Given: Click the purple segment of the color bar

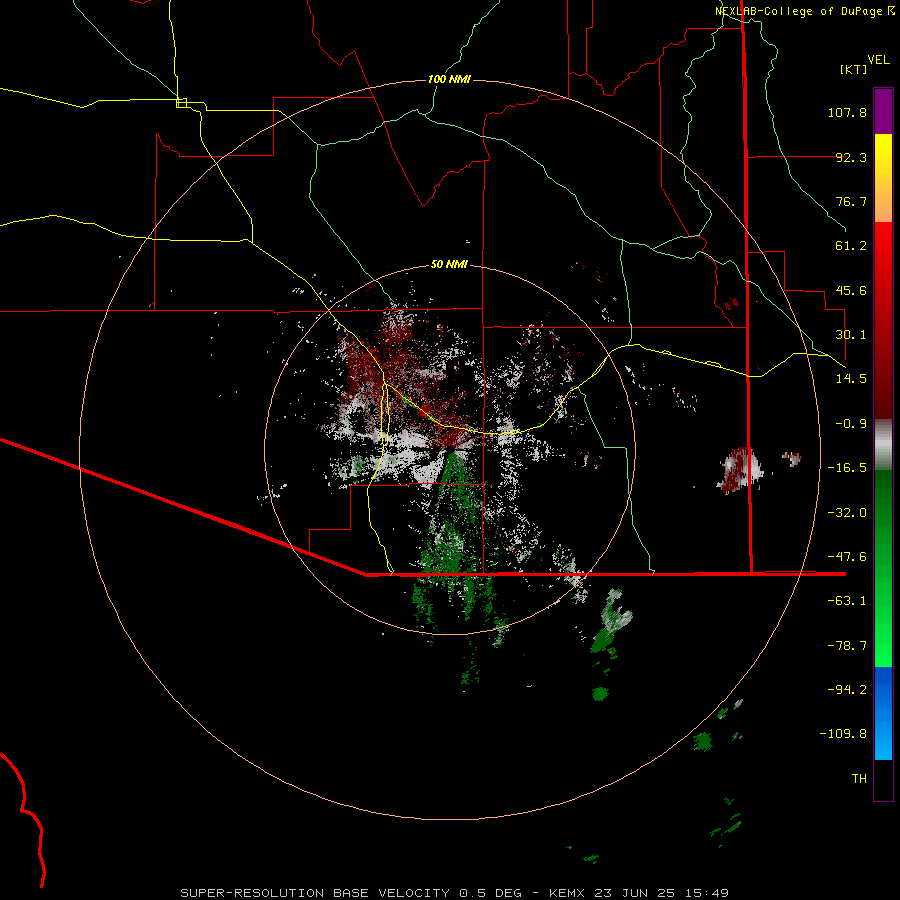Looking at the screenshot, I should pos(883,112).
